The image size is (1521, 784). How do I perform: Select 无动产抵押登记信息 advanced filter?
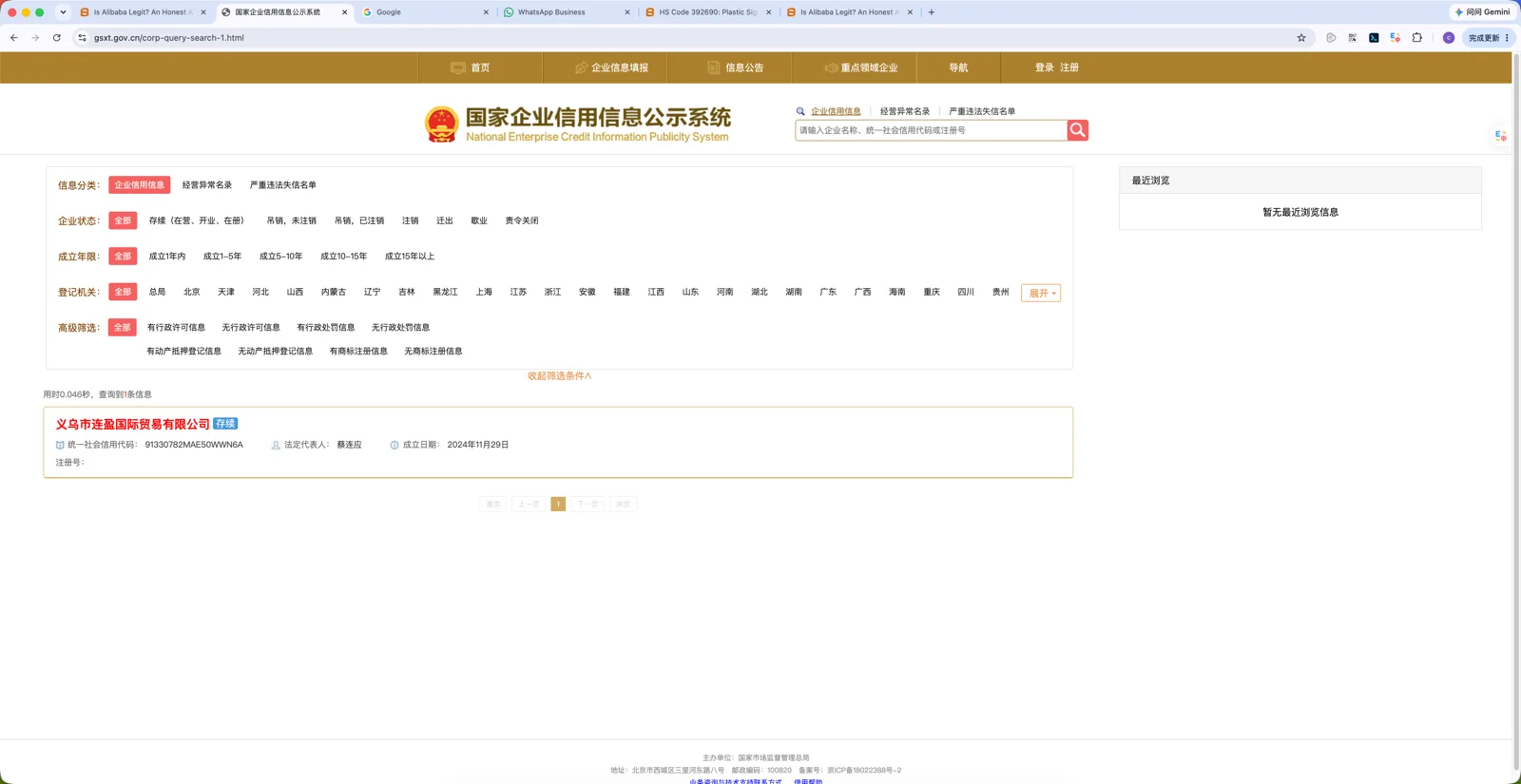(x=276, y=352)
